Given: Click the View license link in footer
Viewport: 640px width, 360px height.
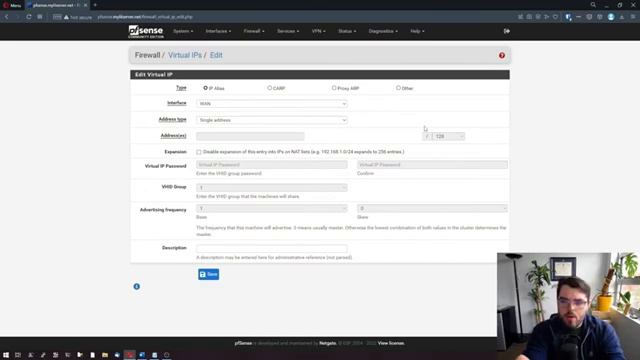Looking at the screenshot, I should click(391, 343).
